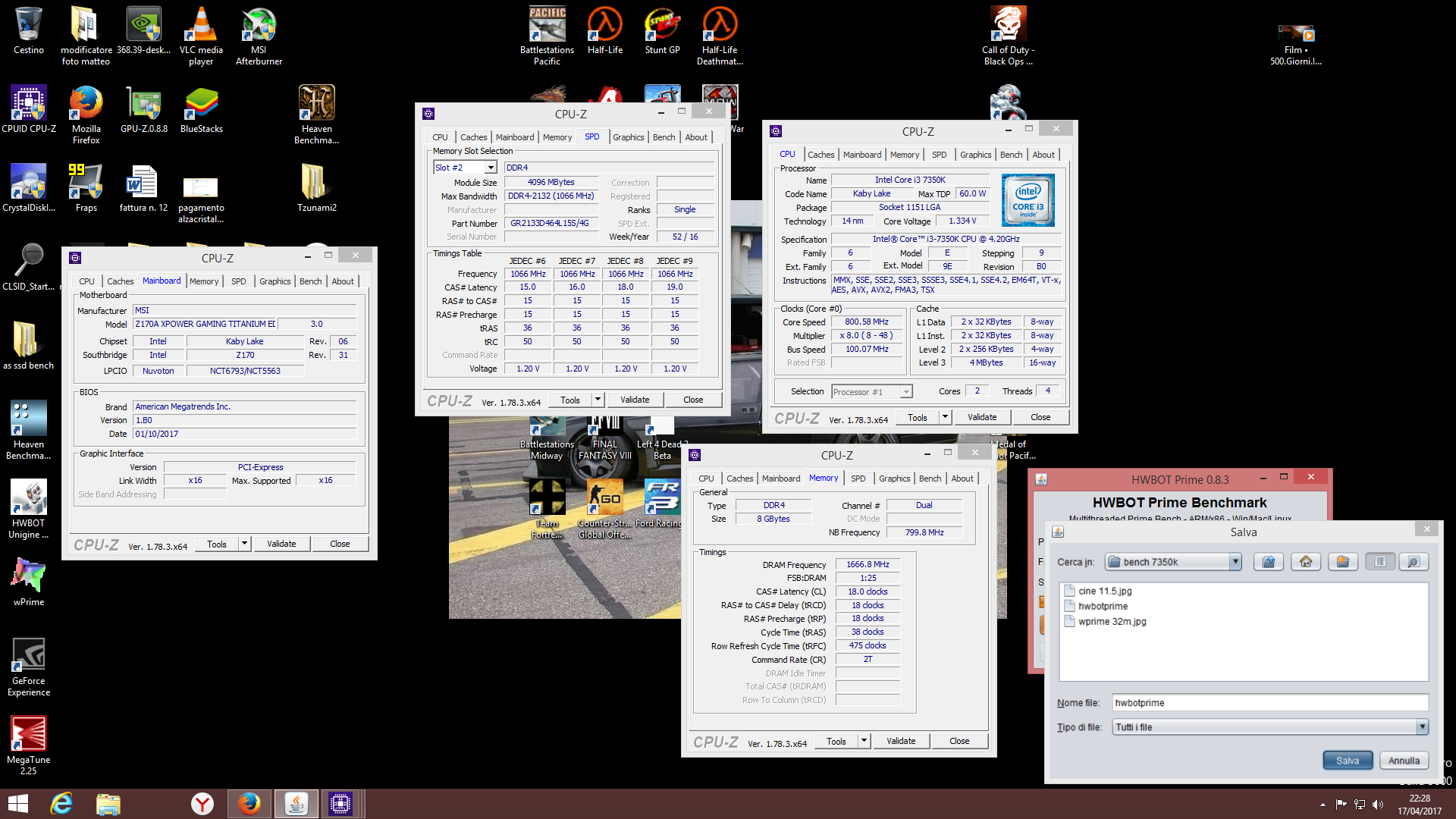Click Validate in Mainboard CPU-Z window
Viewport: 1456px width, 819px height.
tap(281, 544)
